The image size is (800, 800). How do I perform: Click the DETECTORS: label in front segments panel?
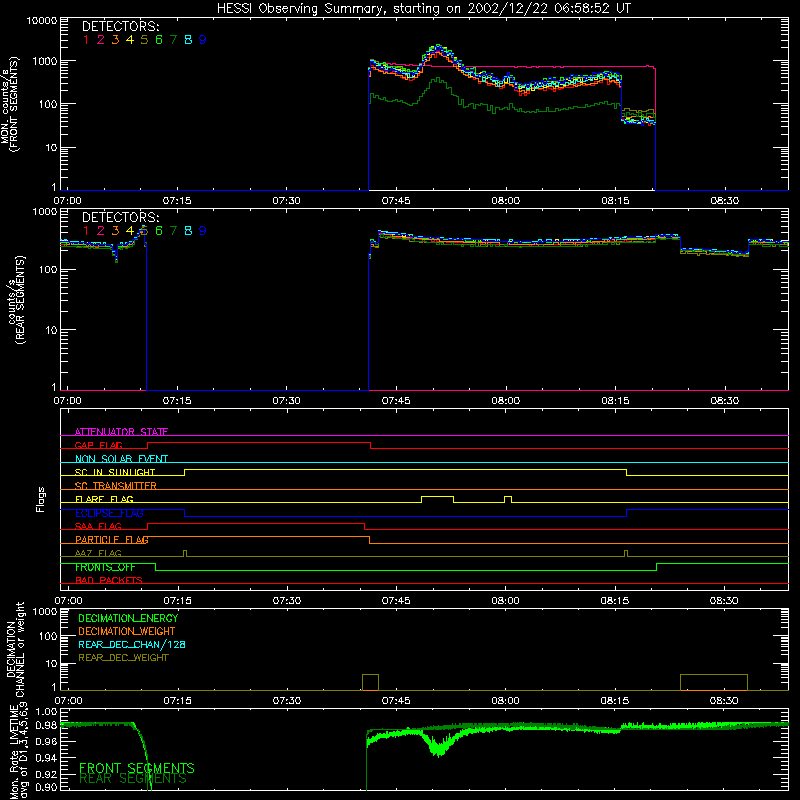point(121,27)
